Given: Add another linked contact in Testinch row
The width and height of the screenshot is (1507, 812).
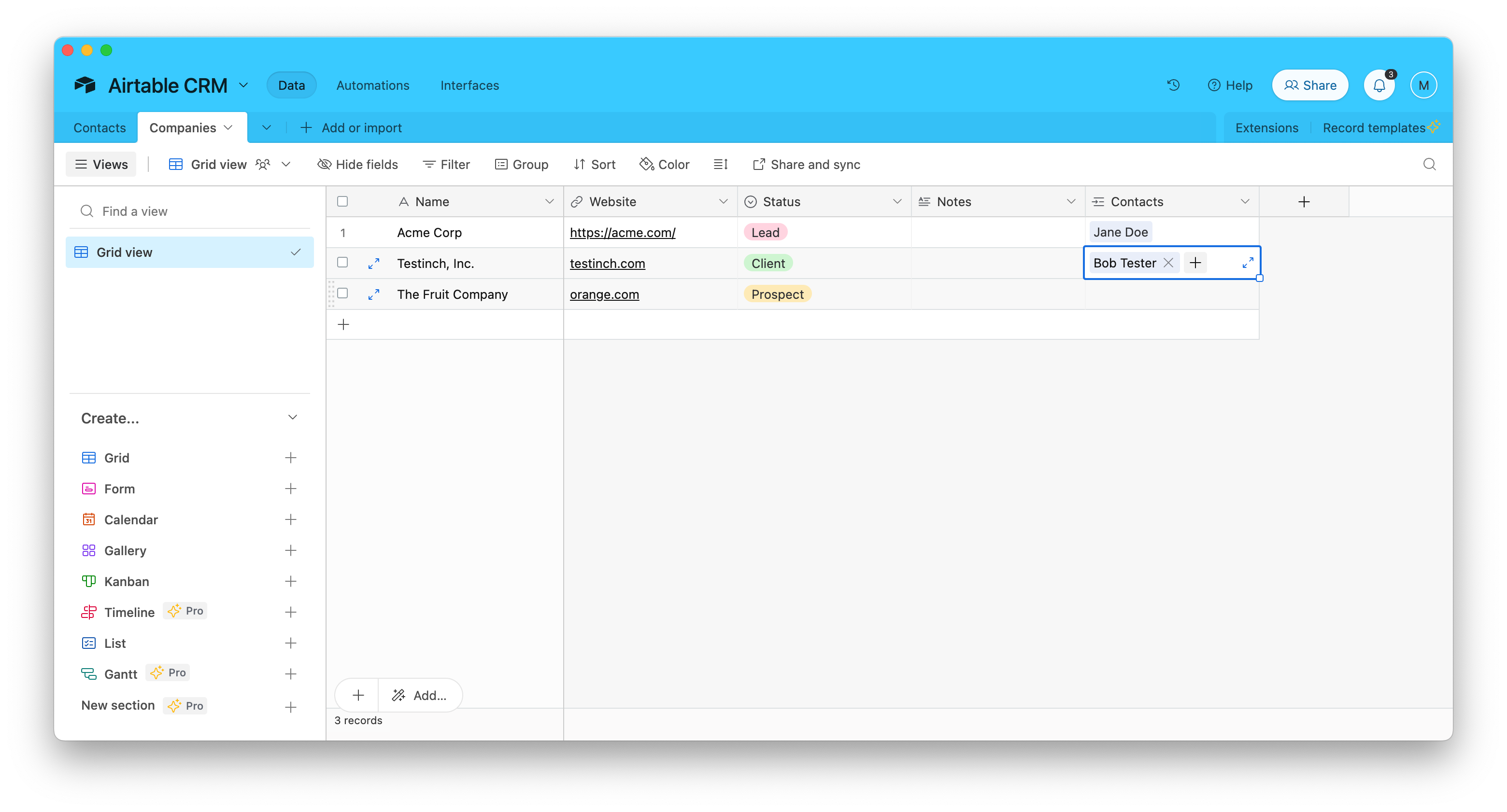Looking at the screenshot, I should coord(1194,263).
